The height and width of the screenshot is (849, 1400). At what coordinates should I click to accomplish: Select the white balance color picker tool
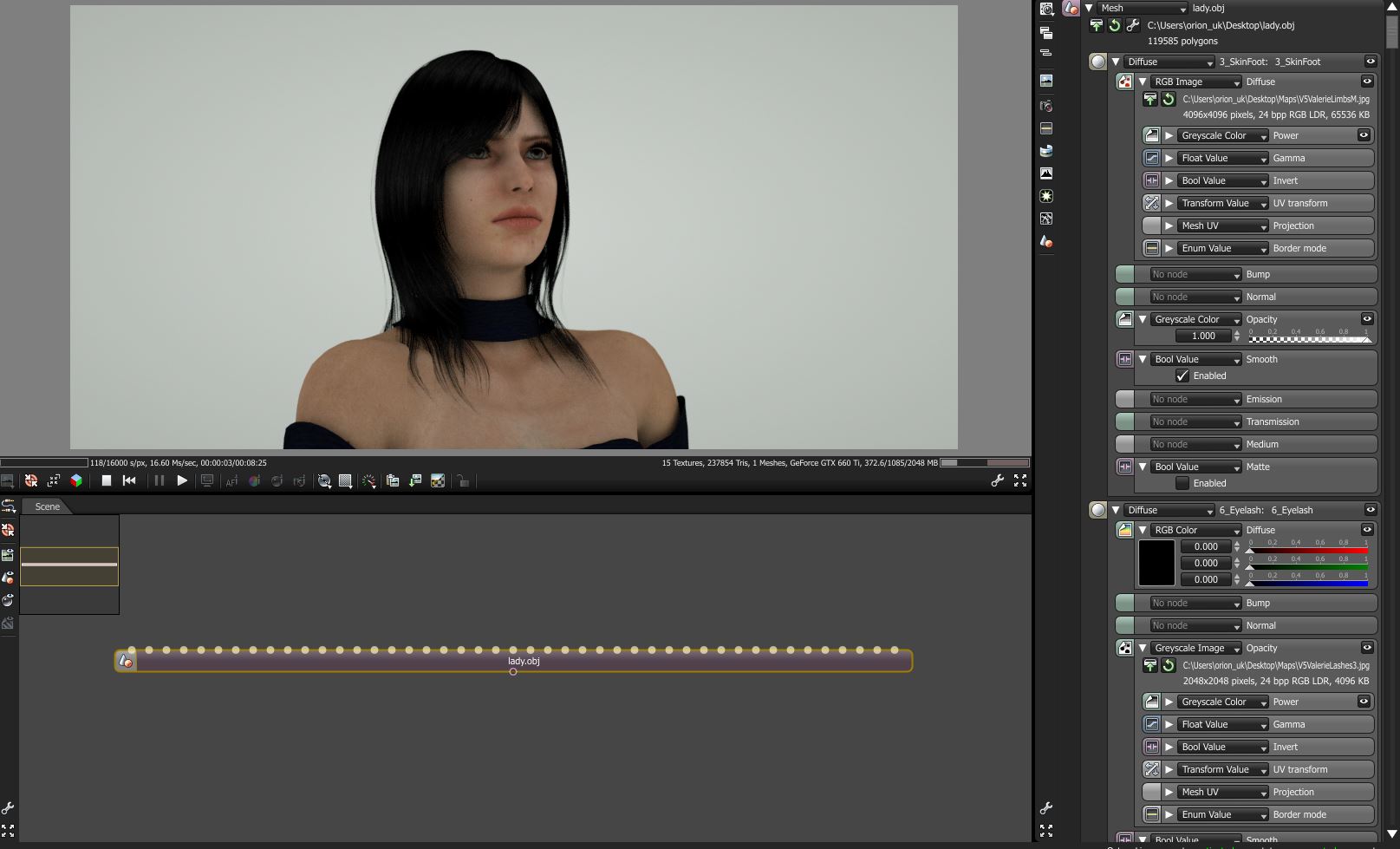(254, 480)
